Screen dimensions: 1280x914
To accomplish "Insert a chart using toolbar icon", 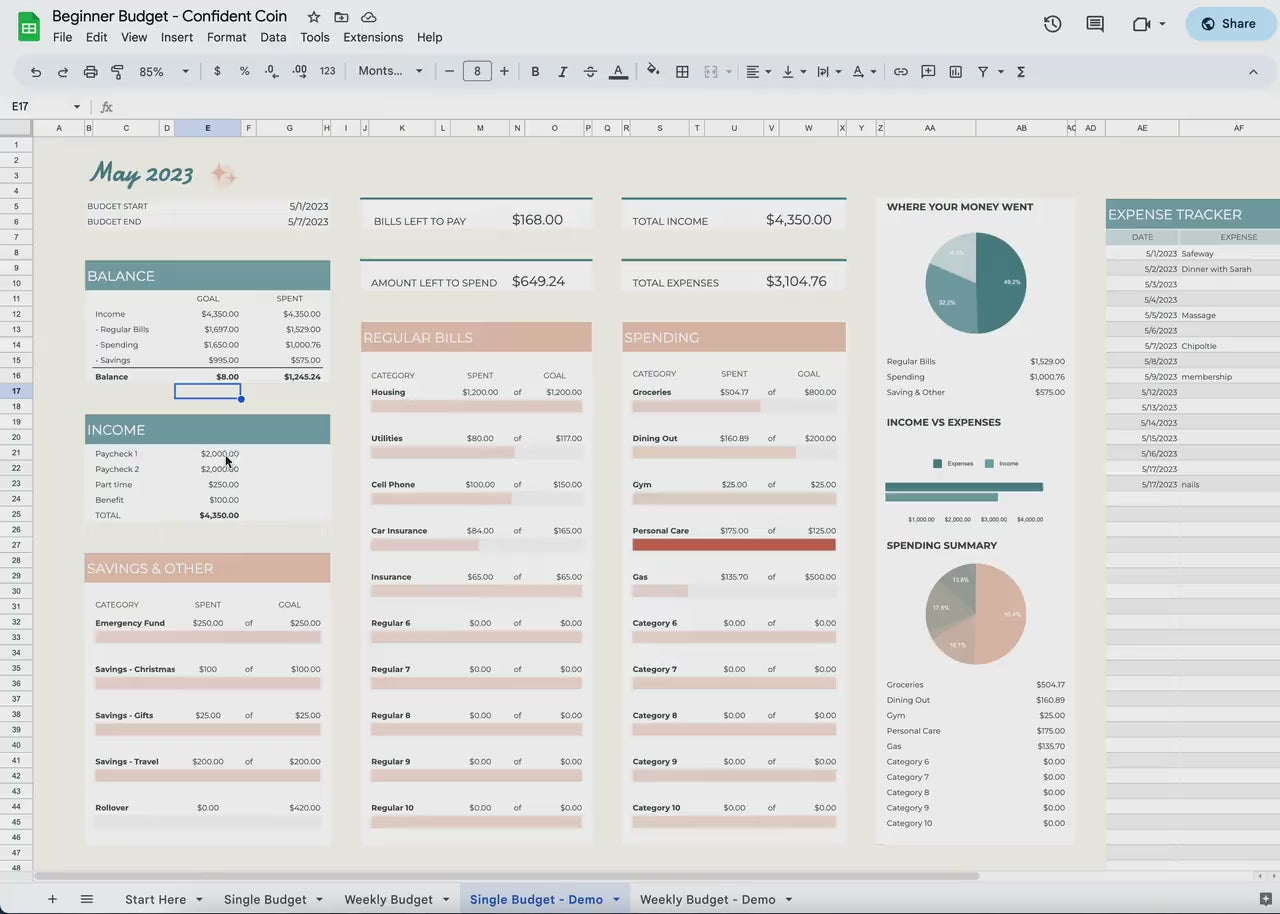I will point(955,72).
